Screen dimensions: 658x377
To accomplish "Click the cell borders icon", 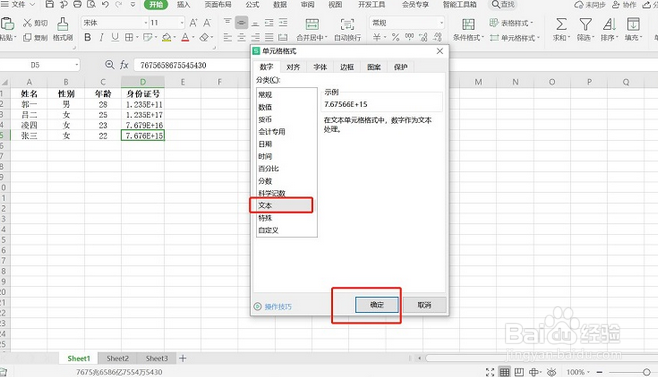I will pyautogui.click(x=129, y=37).
